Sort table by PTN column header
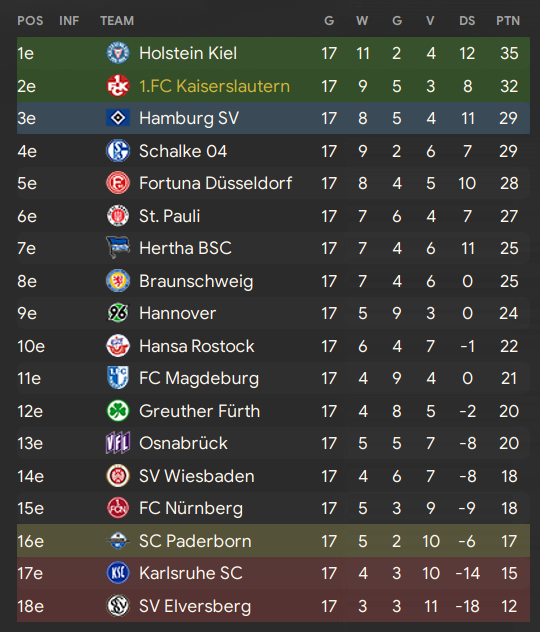540x632 pixels. point(508,21)
